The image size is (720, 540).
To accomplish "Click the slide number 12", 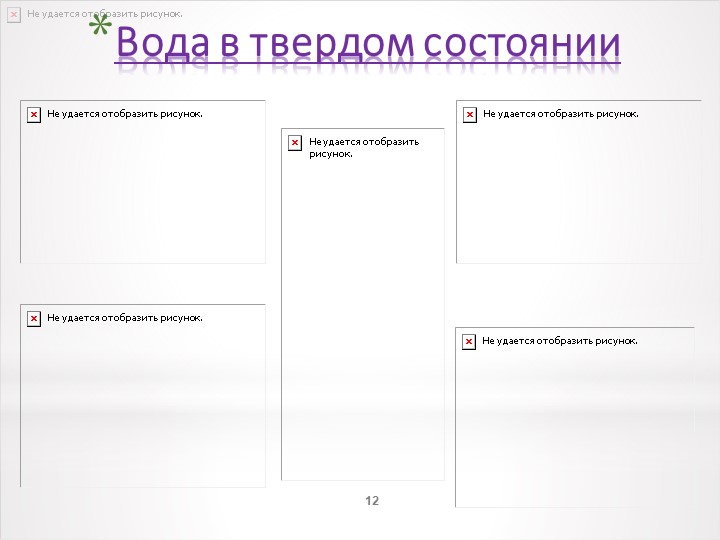I will click(372, 501).
